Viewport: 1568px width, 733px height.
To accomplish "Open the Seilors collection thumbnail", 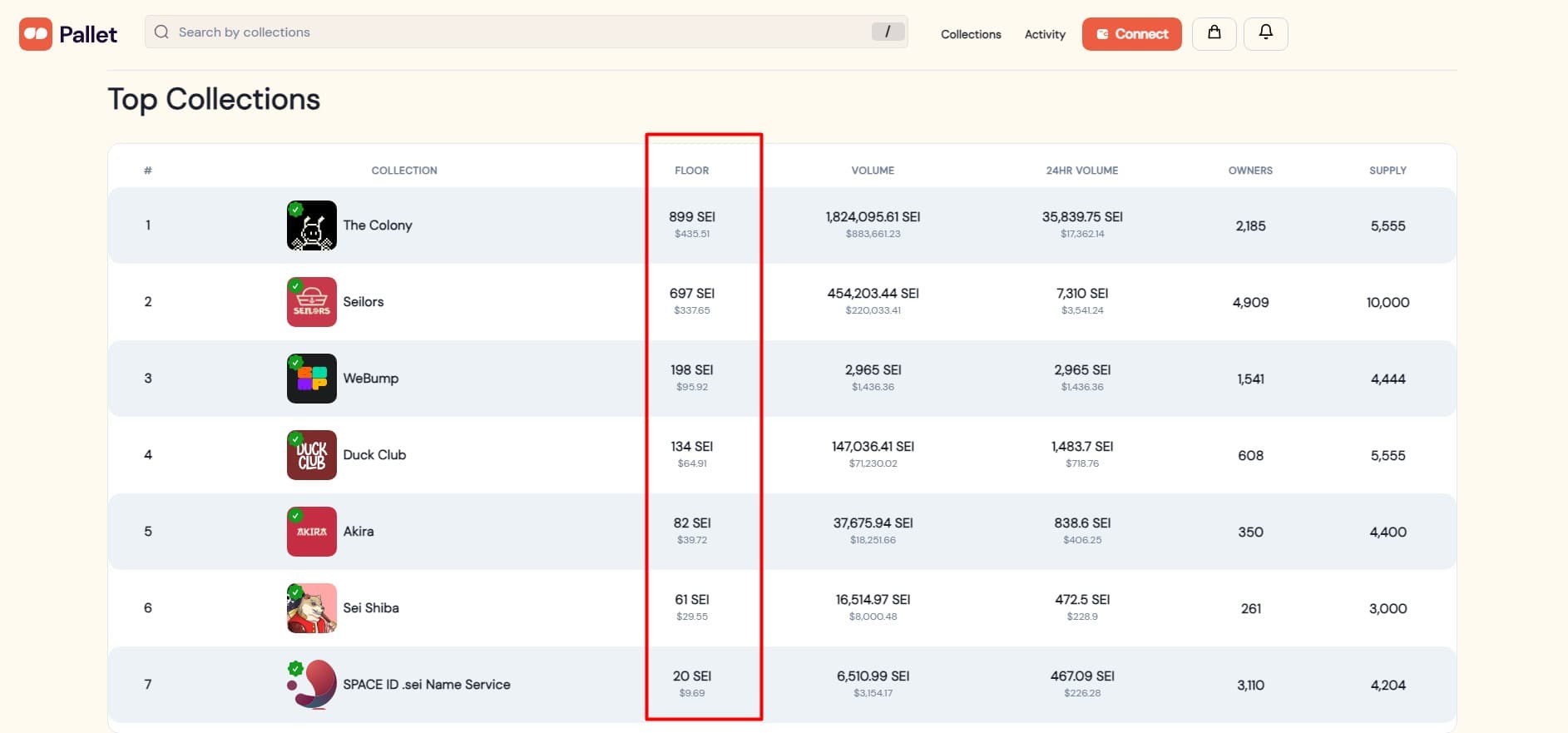I will point(312,302).
